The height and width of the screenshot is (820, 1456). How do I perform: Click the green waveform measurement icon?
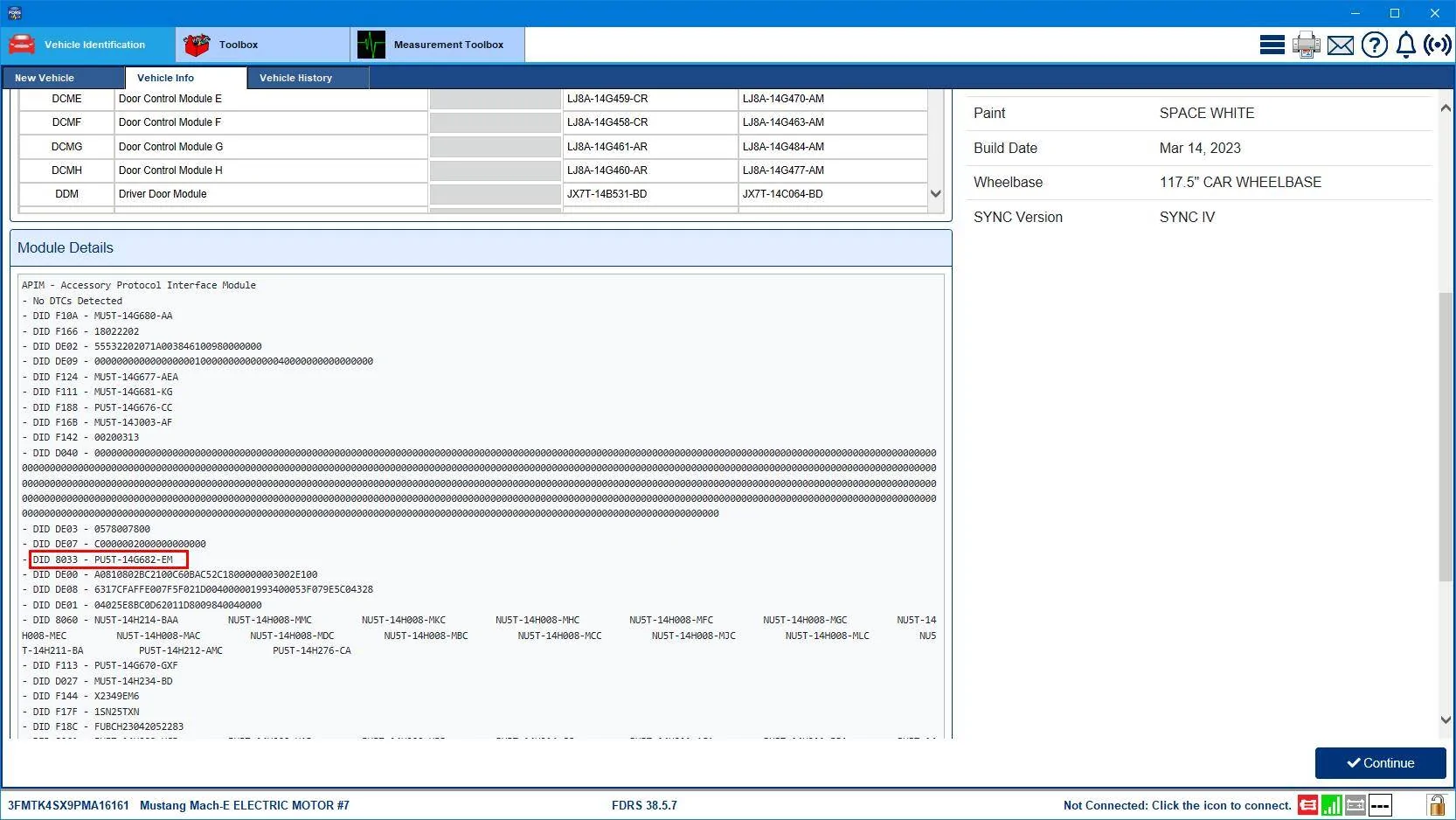371,45
